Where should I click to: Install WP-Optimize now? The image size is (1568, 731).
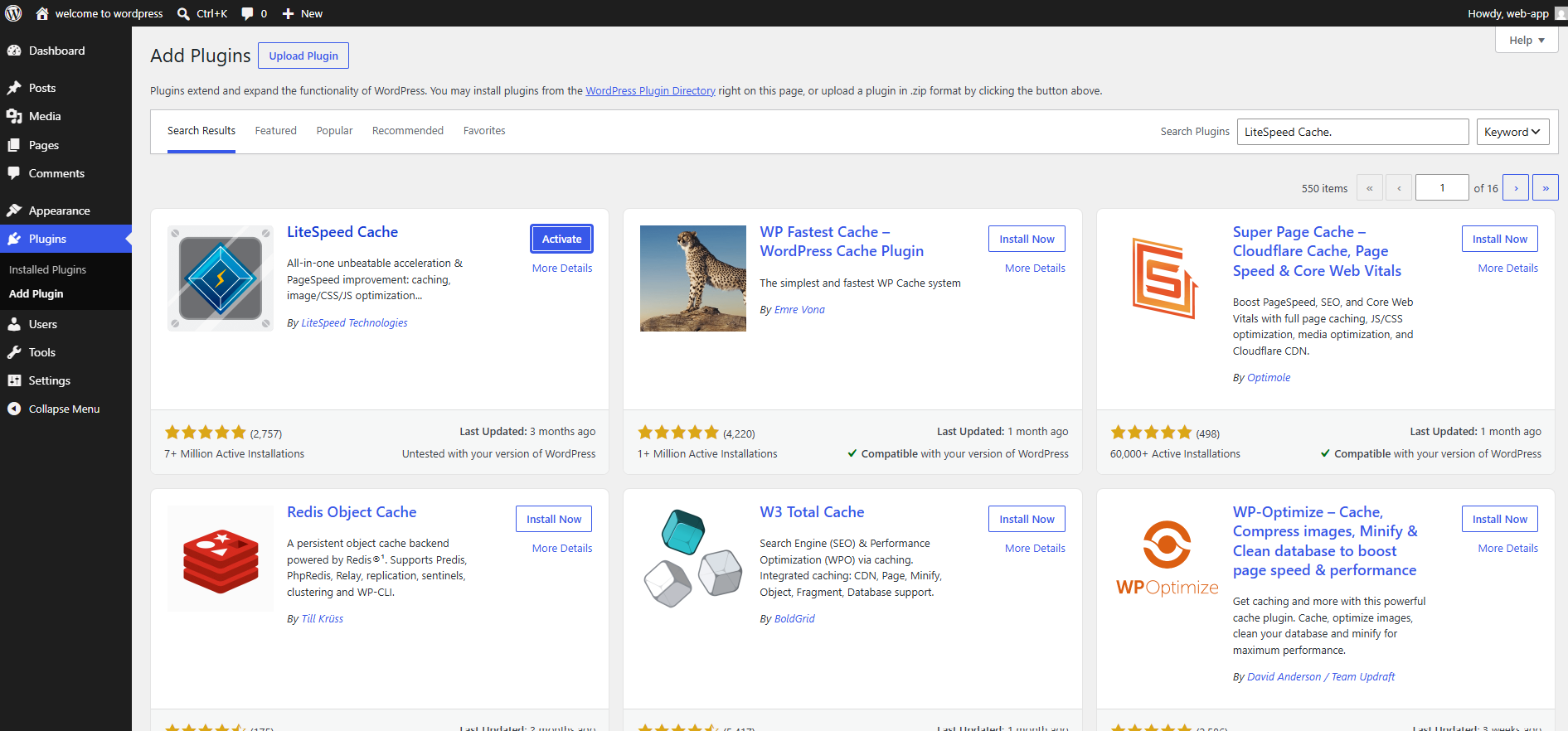[1500, 519]
